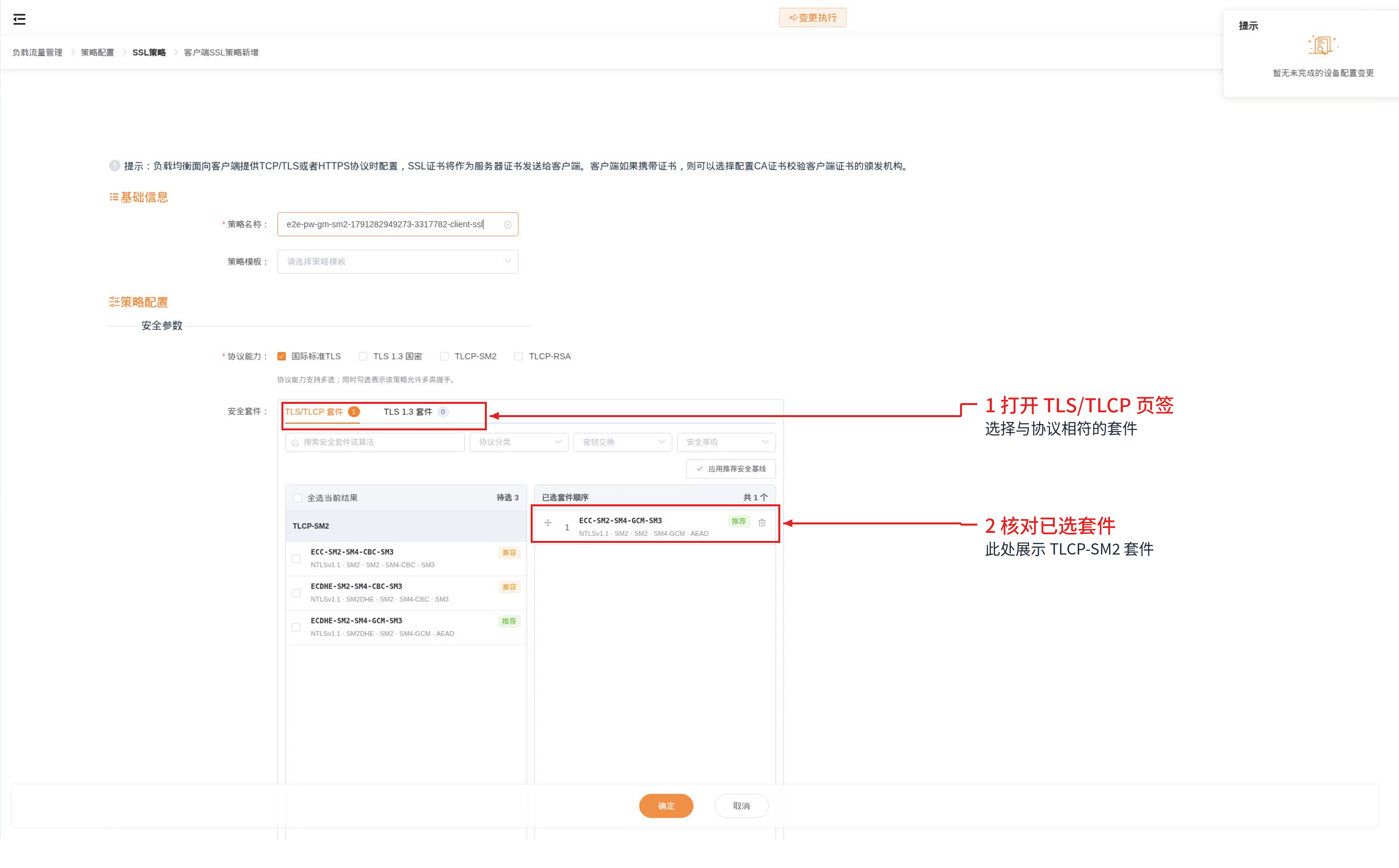Check 全选当前结果 select-all checkbox
This screenshot has height=868, width=1399.
[297, 498]
